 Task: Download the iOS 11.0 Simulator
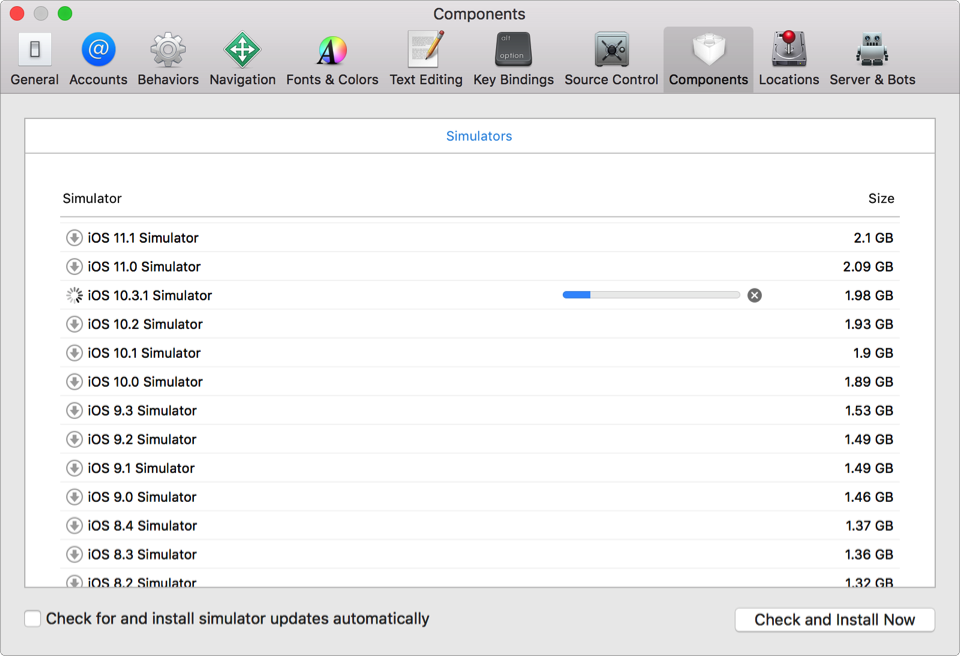tap(74, 266)
